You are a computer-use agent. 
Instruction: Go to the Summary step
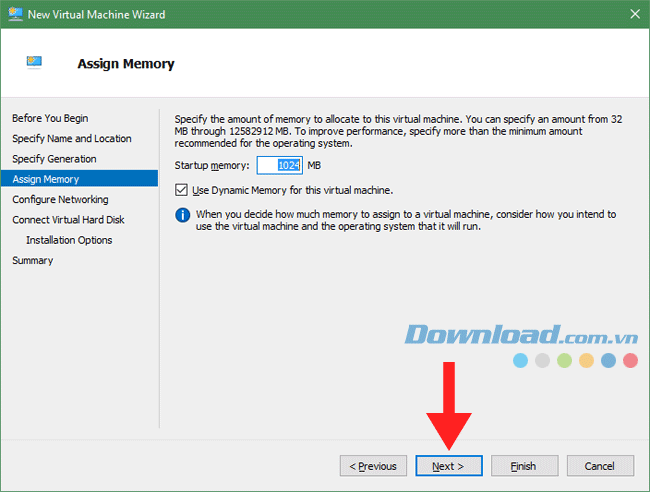pos(32,260)
